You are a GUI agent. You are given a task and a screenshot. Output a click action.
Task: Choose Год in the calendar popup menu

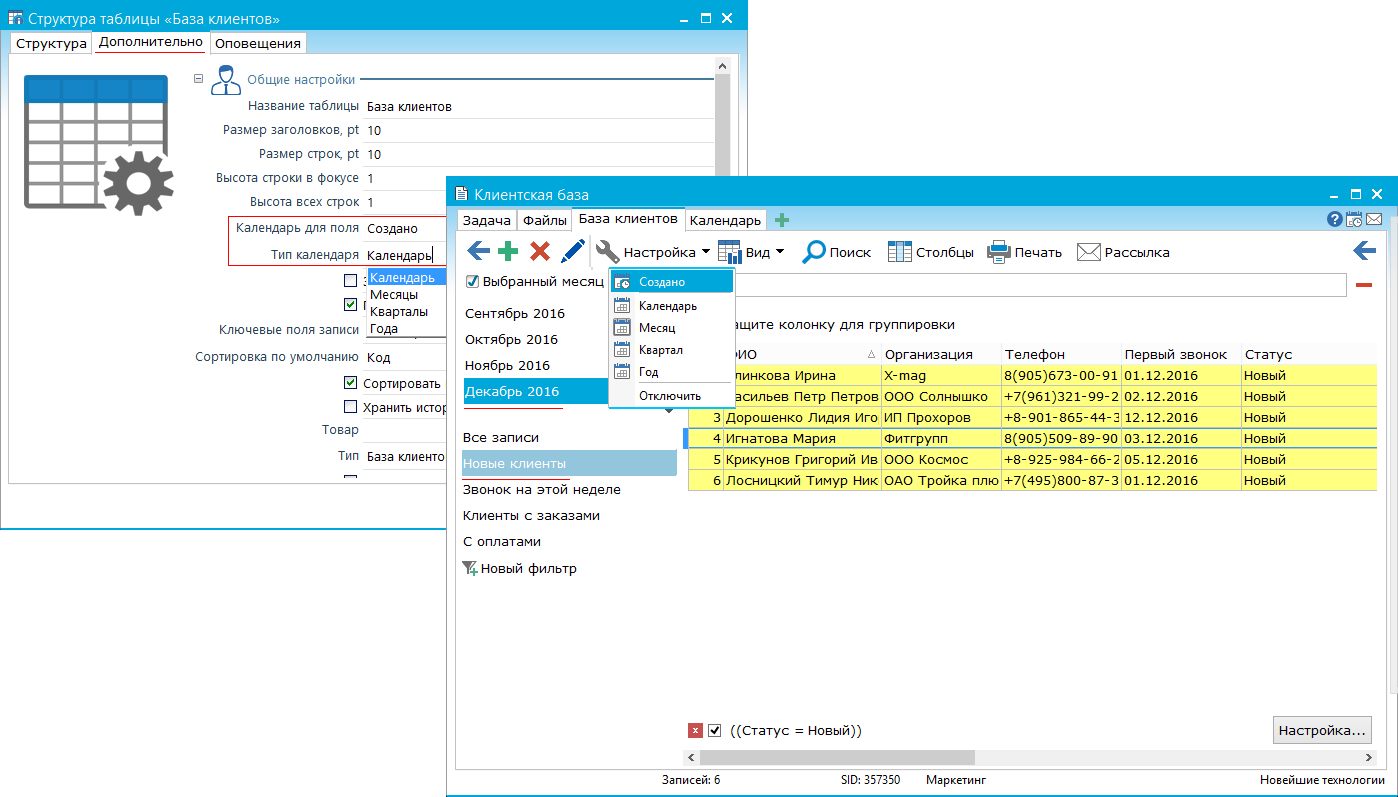[648, 372]
